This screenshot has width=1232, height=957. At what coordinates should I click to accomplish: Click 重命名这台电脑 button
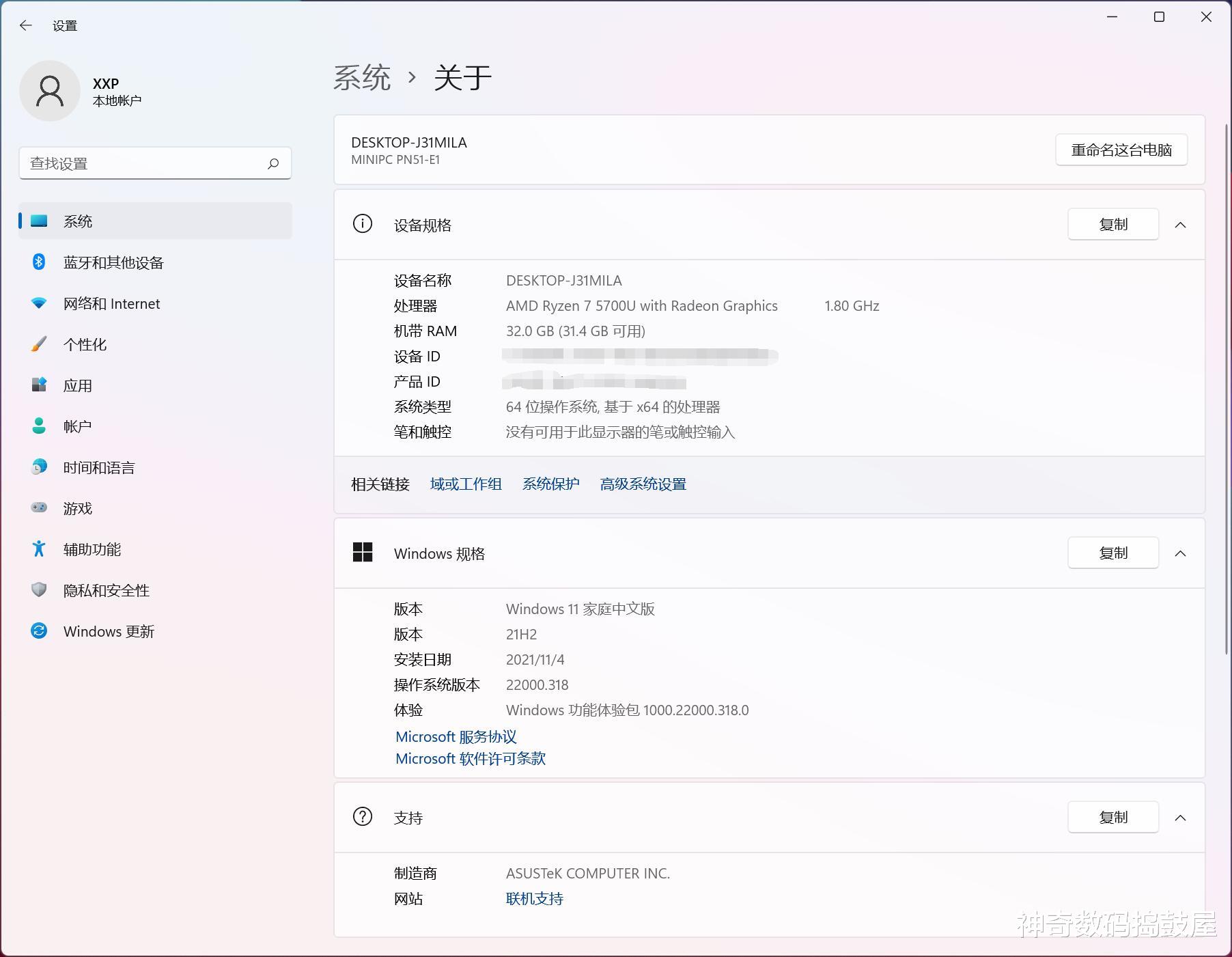[1121, 150]
